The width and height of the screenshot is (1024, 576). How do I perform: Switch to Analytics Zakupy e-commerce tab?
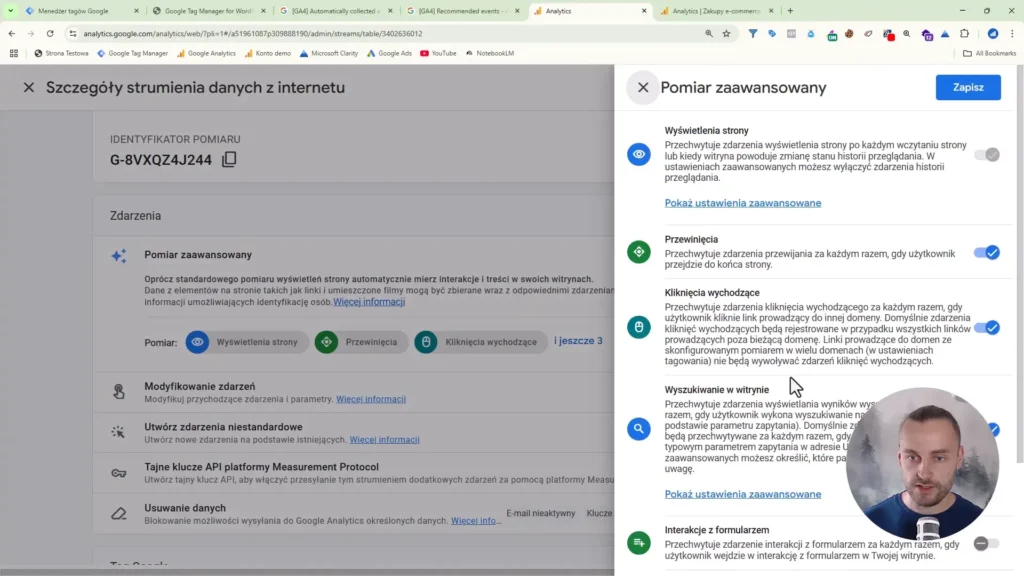pos(716,11)
